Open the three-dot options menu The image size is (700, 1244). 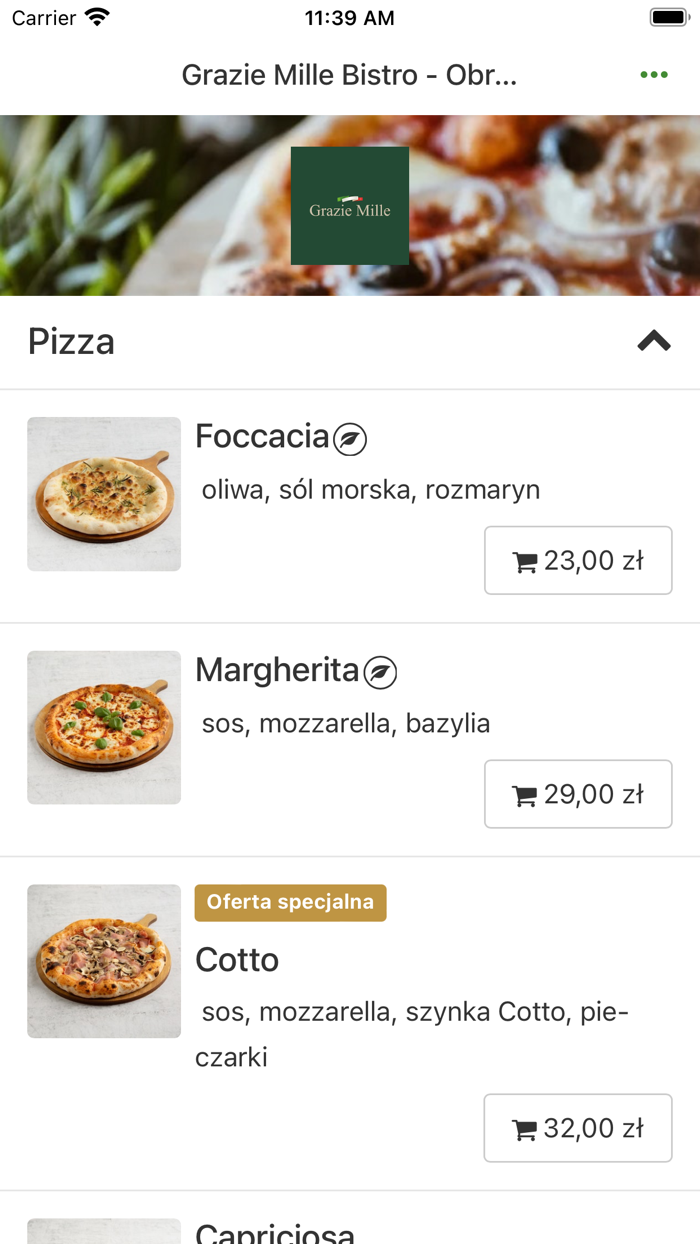tap(655, 74)
